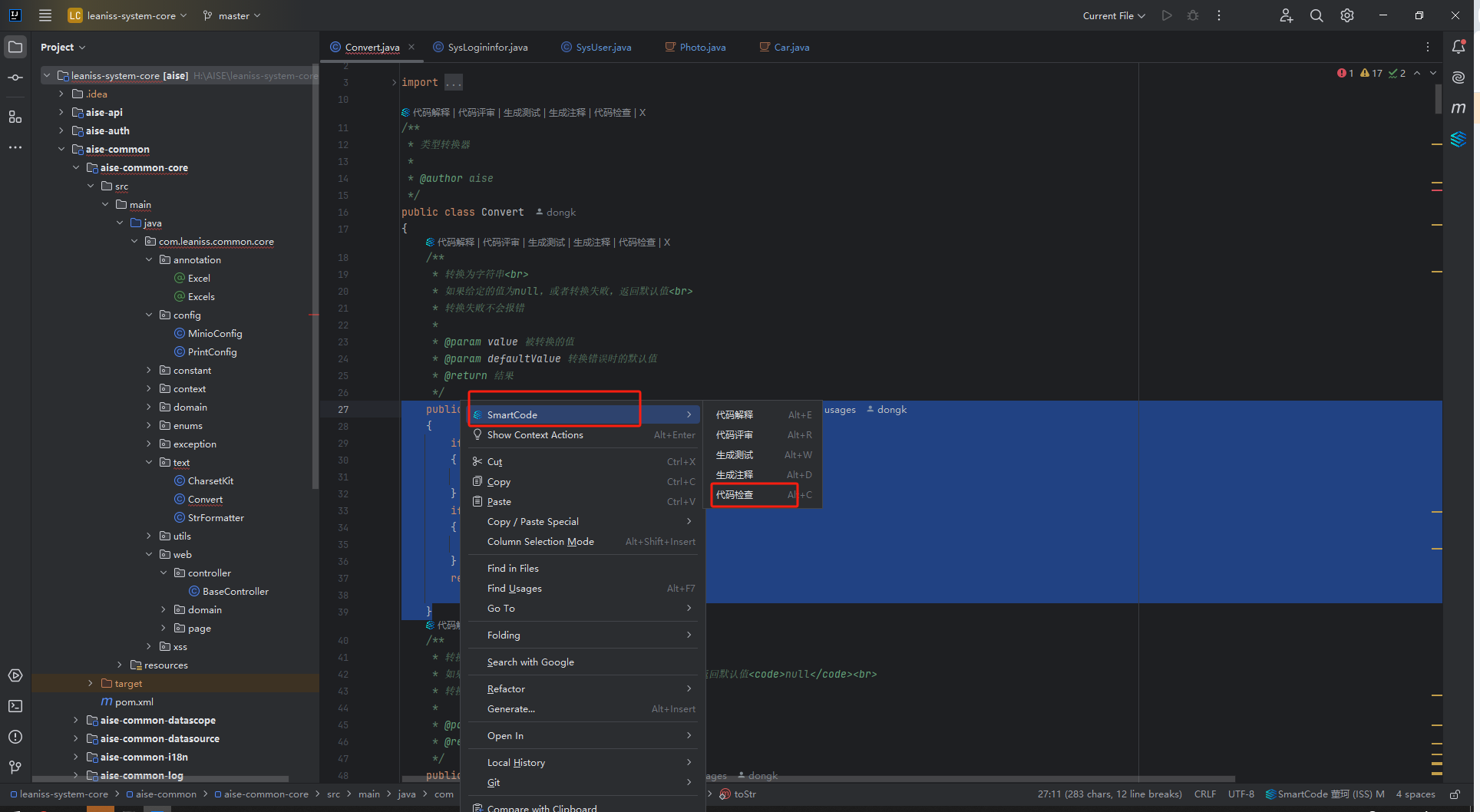The width and height of the screenshot is (1480, 812).
Task: Choose 代码检查 from SmartCode submenu
Action: point(764,494)
